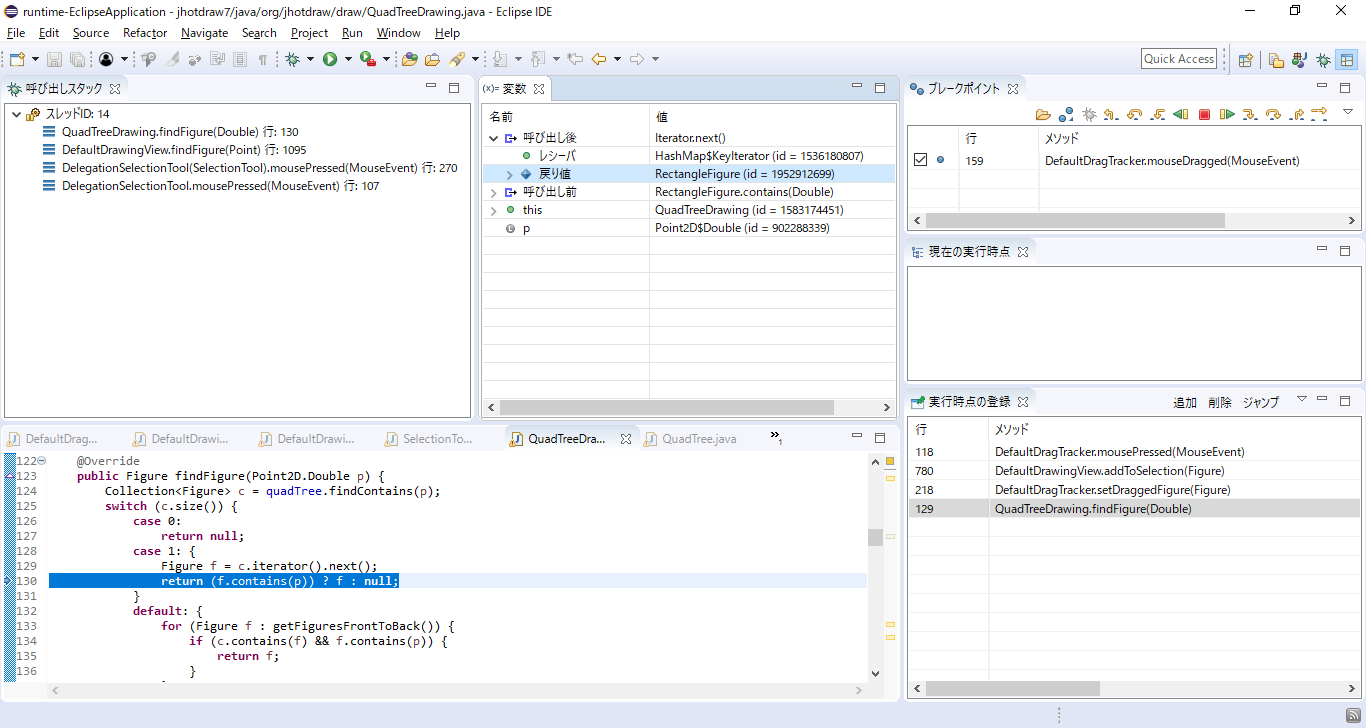Image resolution: width=1366 pixels, height=728 pixels.
Task: Click the Open Task folder icon
Action: pyautogui.click(x=433, y=59)
